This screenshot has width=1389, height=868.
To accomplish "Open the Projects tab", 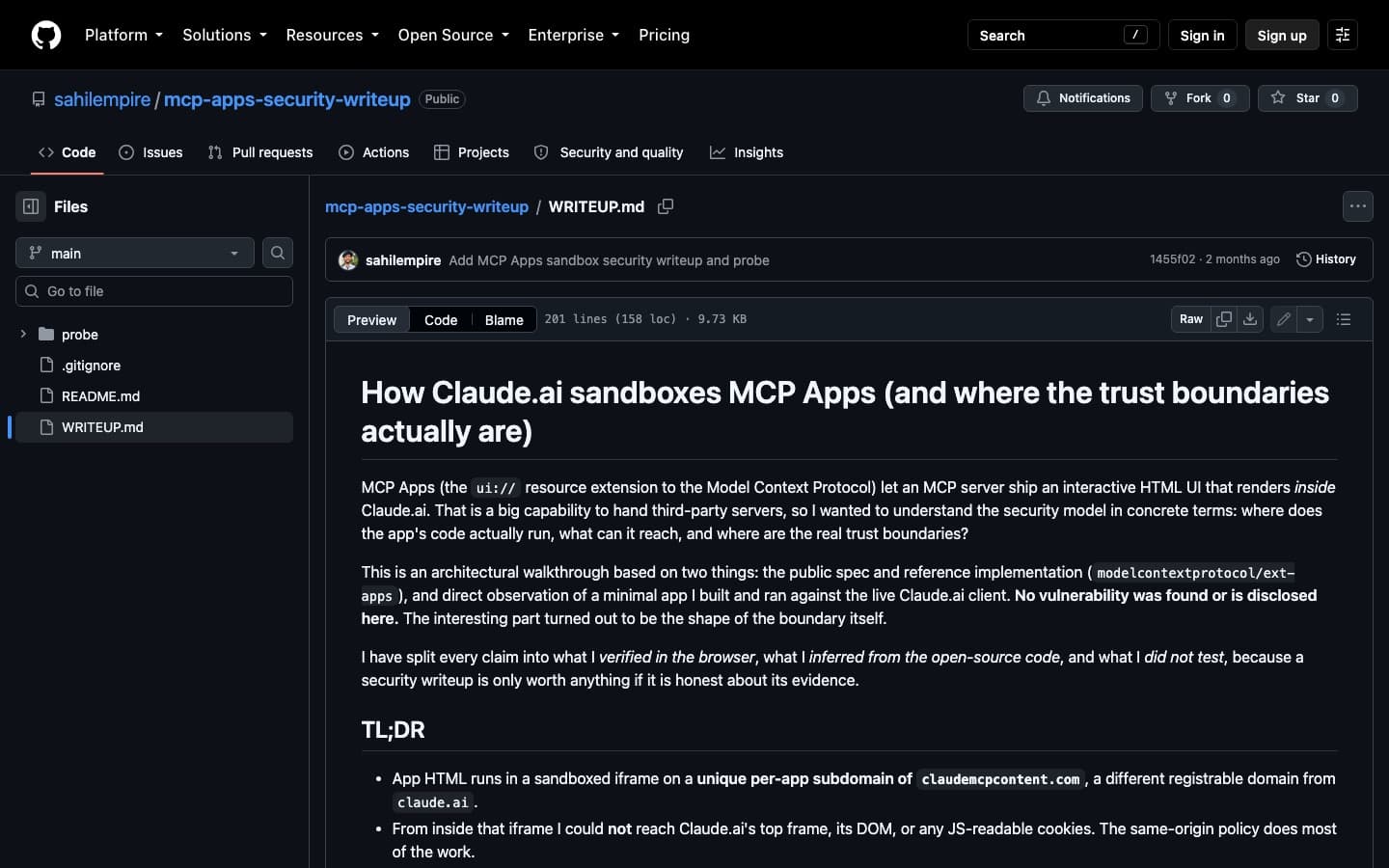I will click(472, 152).
